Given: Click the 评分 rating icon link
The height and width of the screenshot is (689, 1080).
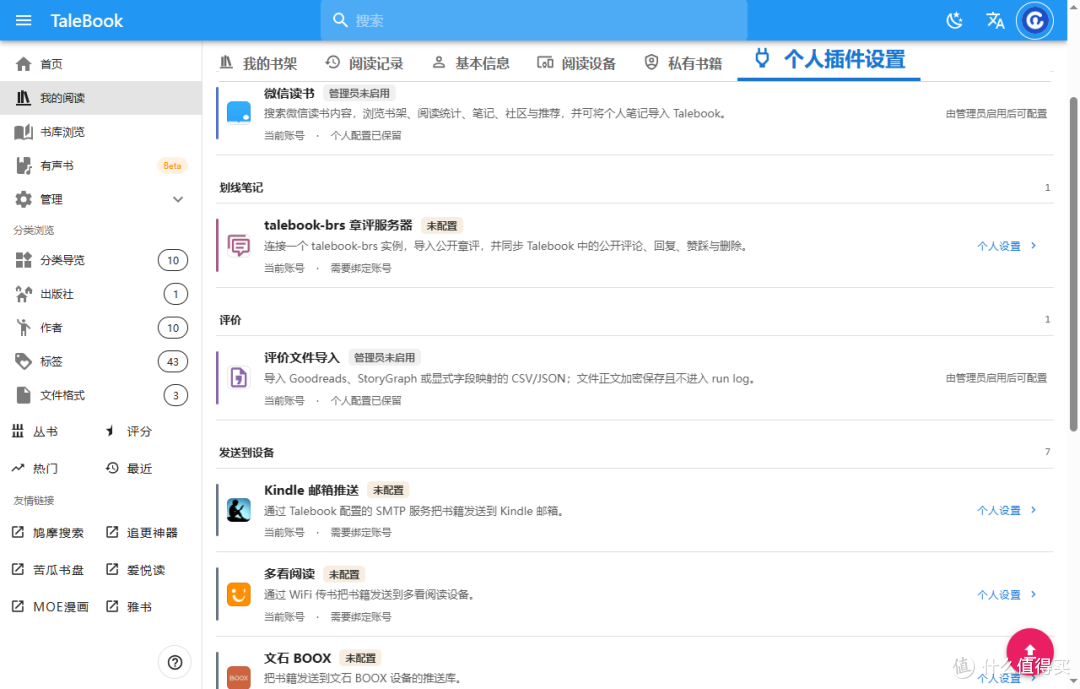Looking at the screenshot, I should coord(129,431).
